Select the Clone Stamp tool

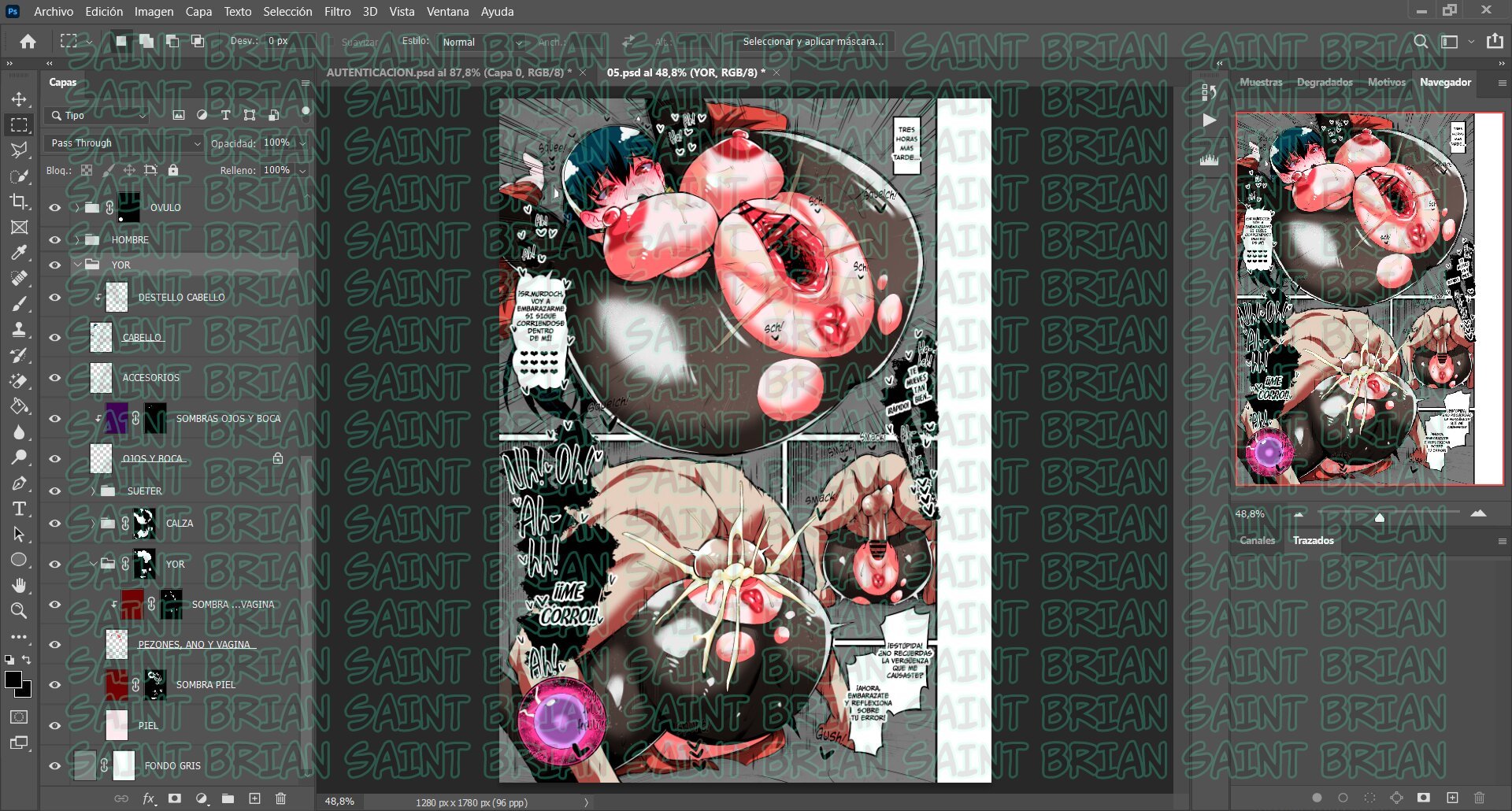(19, 330)
